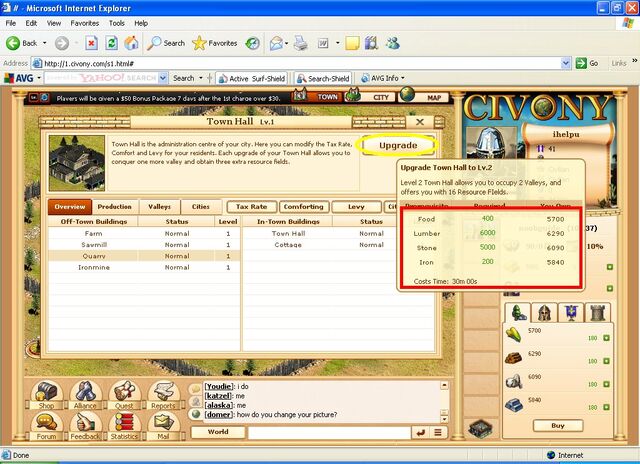Open the Back button history dropdown arrow
The width and height of the screenshot is (640, 464).
[44, 43]
